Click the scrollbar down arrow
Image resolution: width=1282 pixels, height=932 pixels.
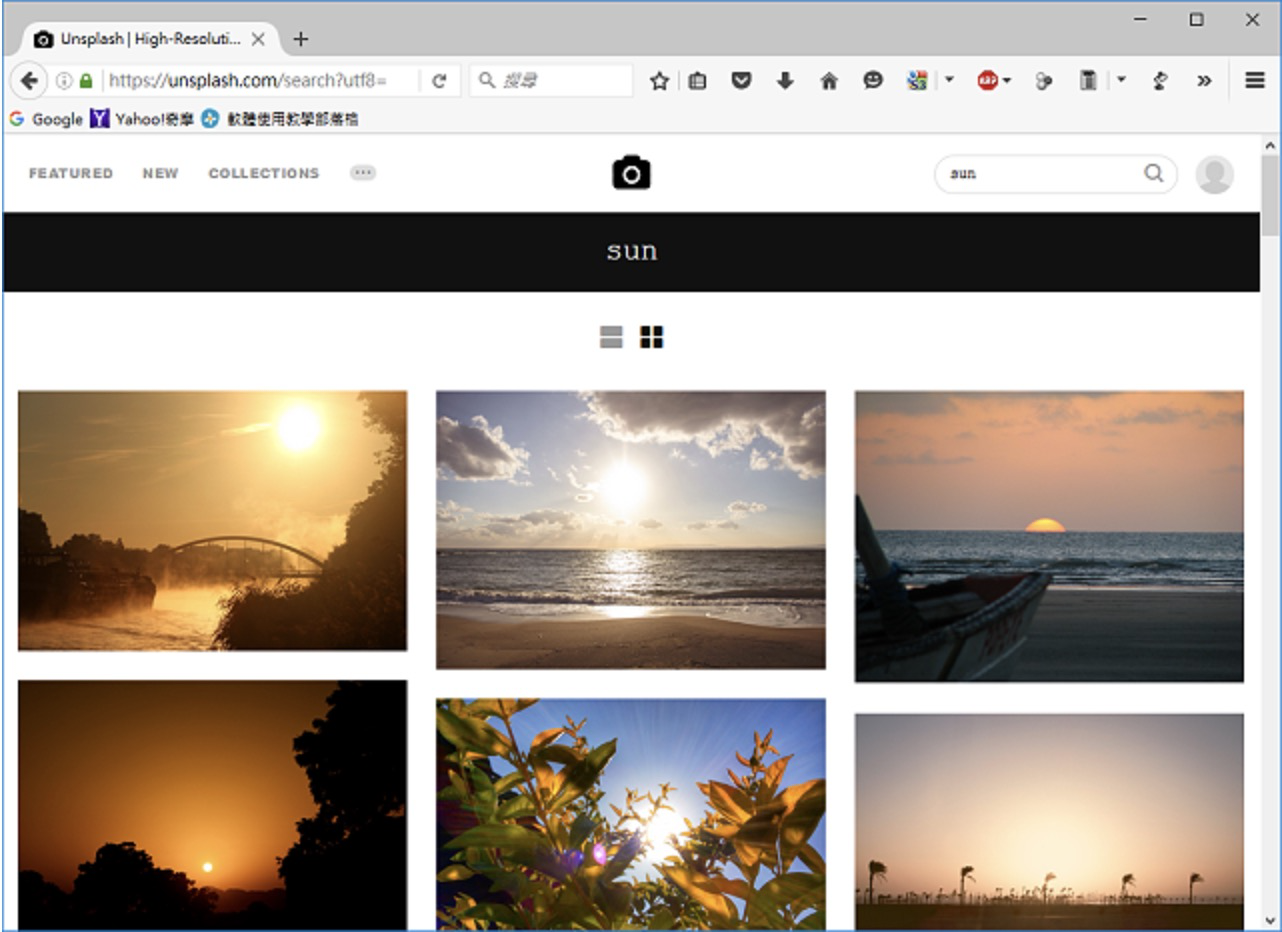(x=1271, y=920)
